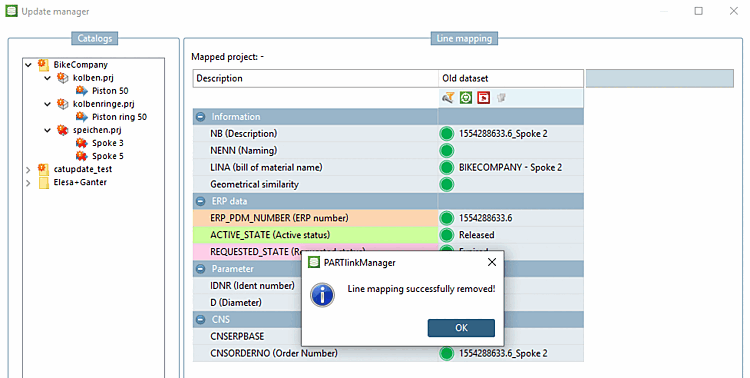Select Spoke 3 in the catalog tree
Viewport: 750px width, 378px height.
pos(108,143)
